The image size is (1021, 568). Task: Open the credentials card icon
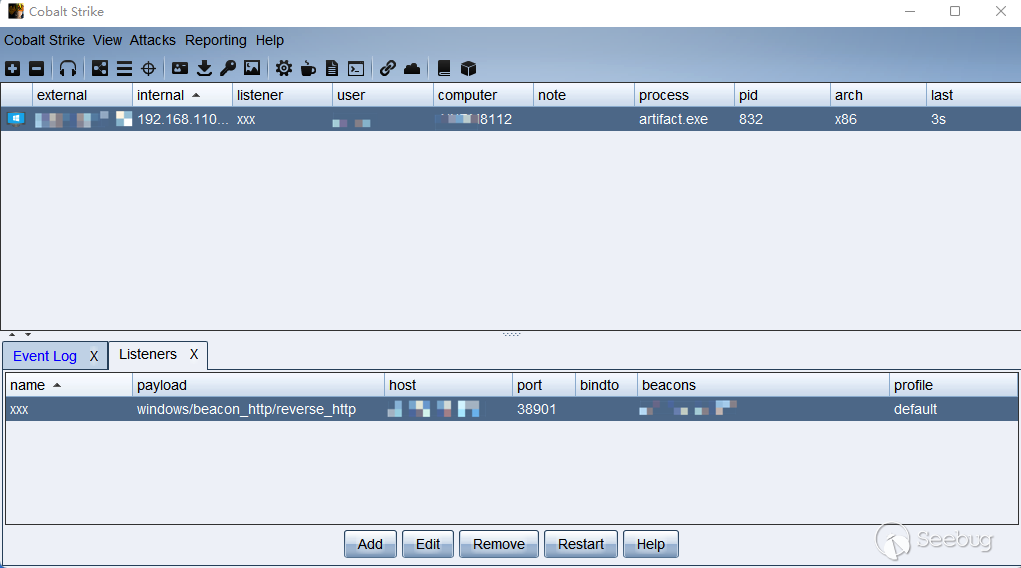pos(180,69)
